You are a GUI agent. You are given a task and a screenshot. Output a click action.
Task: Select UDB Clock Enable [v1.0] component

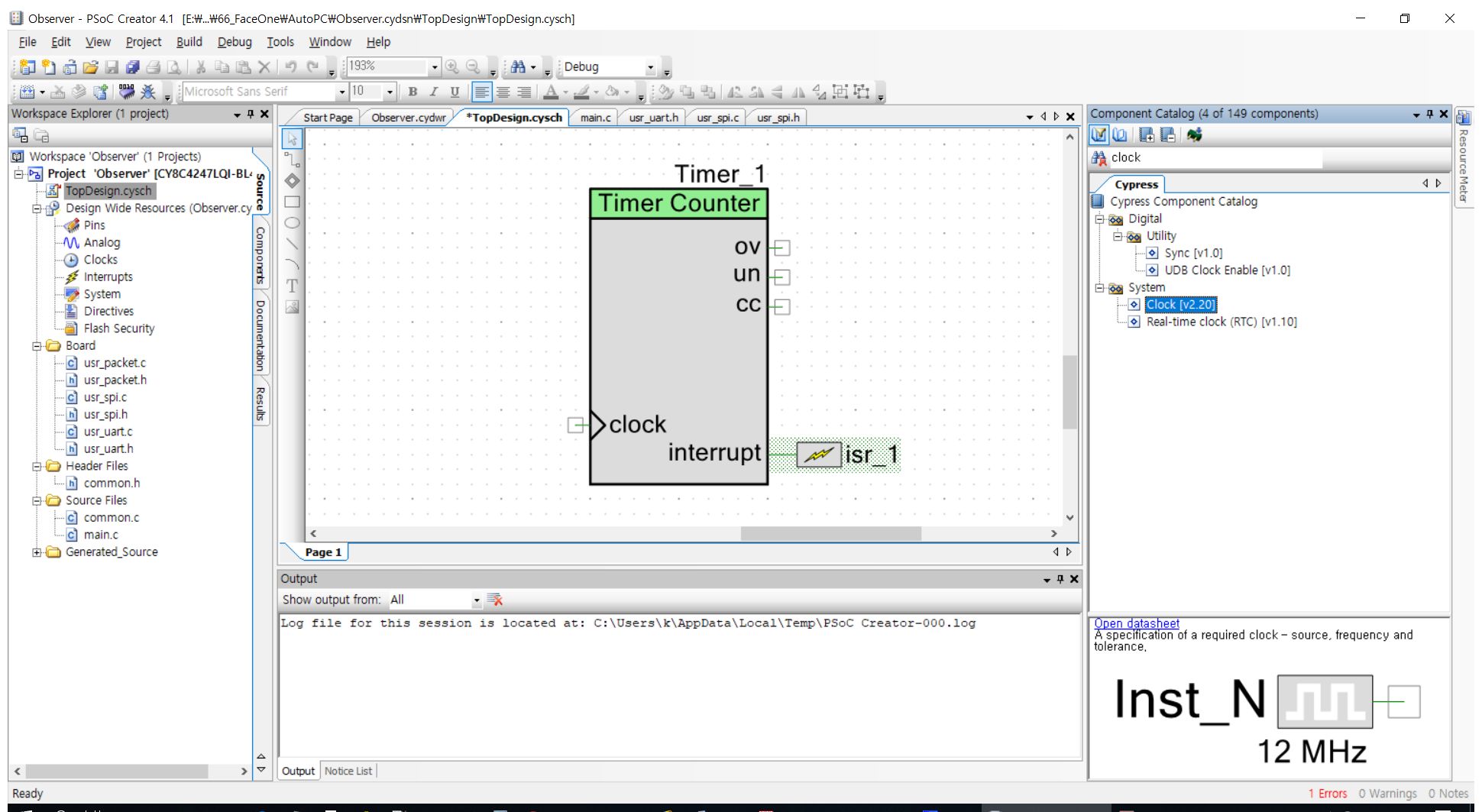click(1227, 270)
